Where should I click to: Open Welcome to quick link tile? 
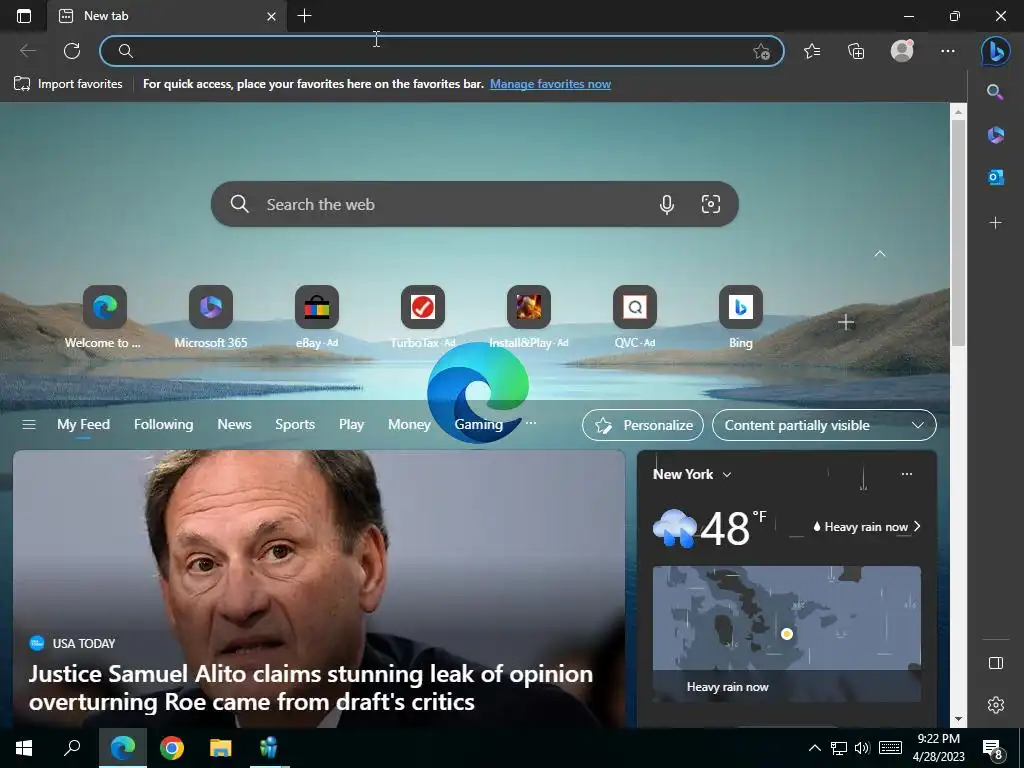(x=104, y=317)
